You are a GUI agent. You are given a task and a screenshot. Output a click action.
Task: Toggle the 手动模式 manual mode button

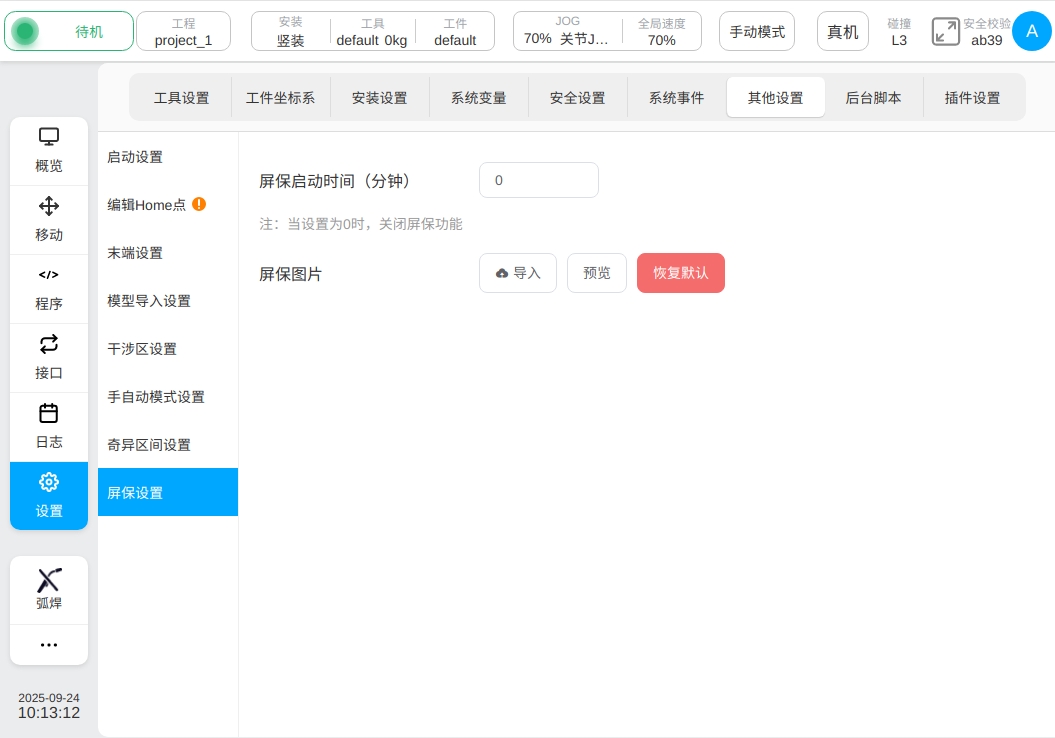757,31
